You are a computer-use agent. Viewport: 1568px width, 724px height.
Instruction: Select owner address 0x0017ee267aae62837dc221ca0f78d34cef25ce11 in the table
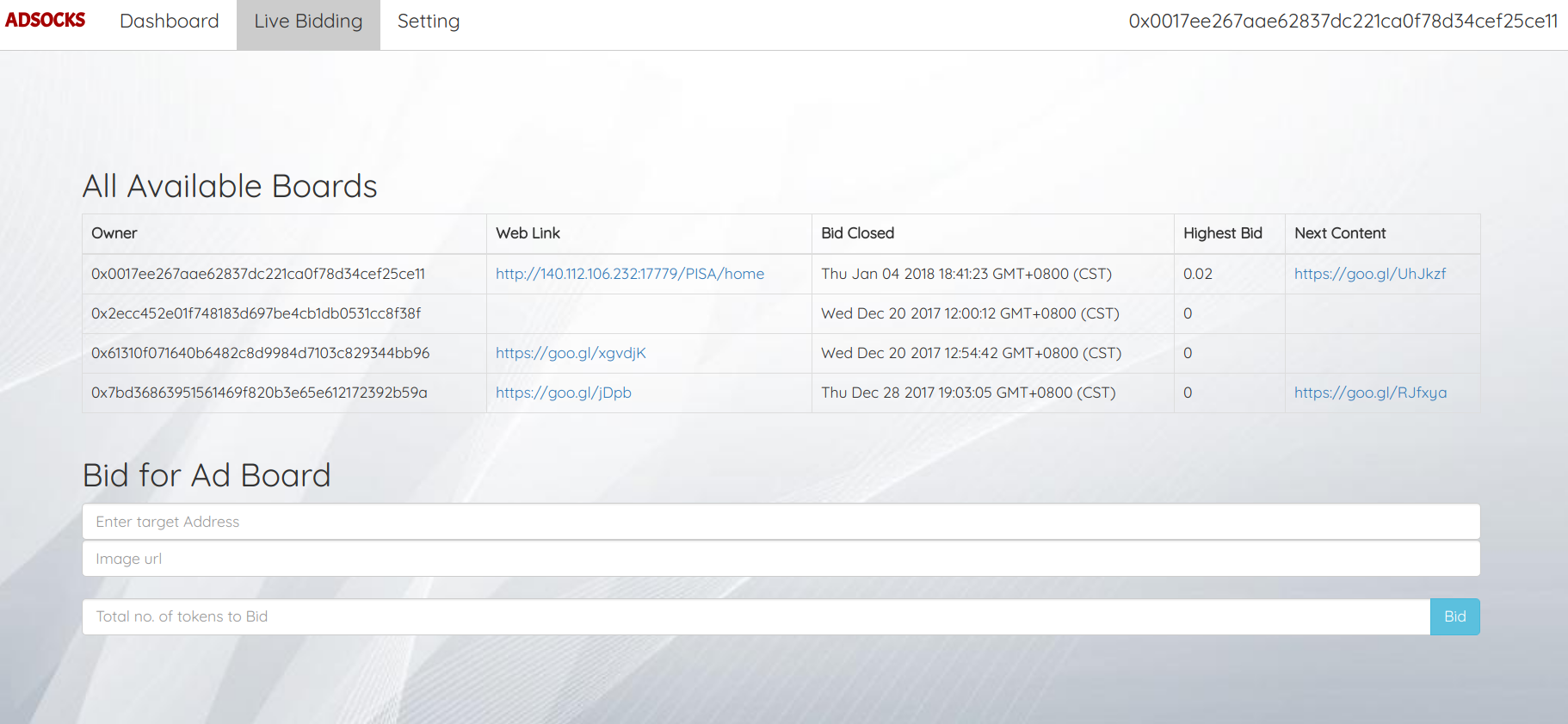[258, 274]
